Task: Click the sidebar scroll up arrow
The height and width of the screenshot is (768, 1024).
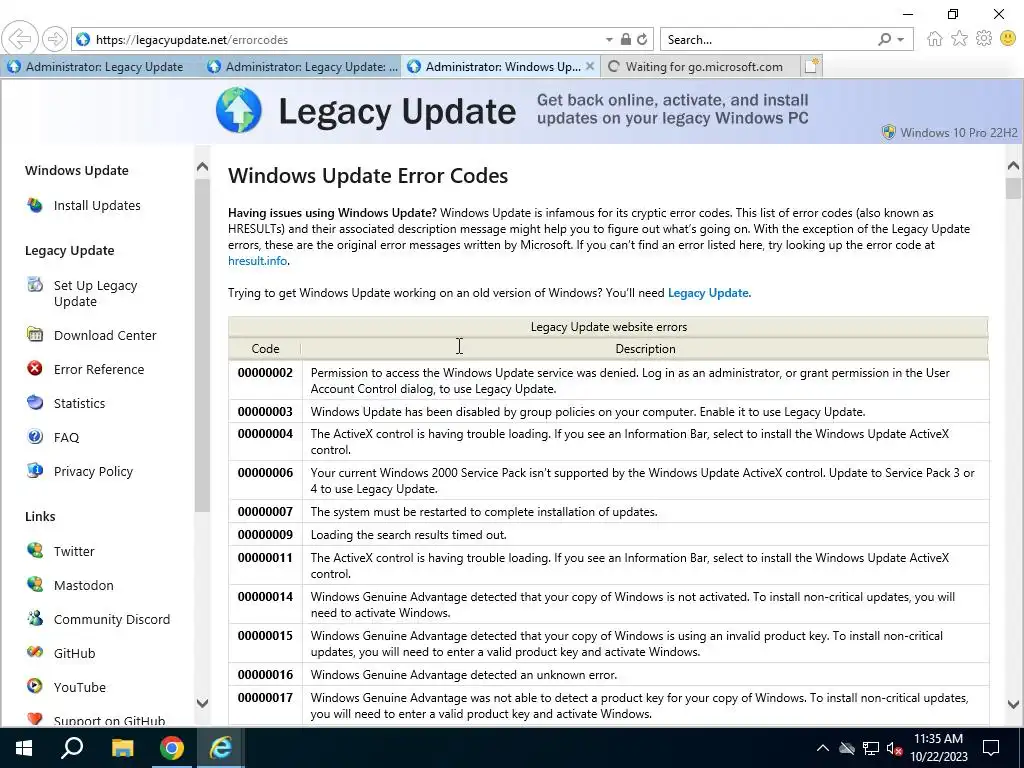Action: [x=202, y=167]
